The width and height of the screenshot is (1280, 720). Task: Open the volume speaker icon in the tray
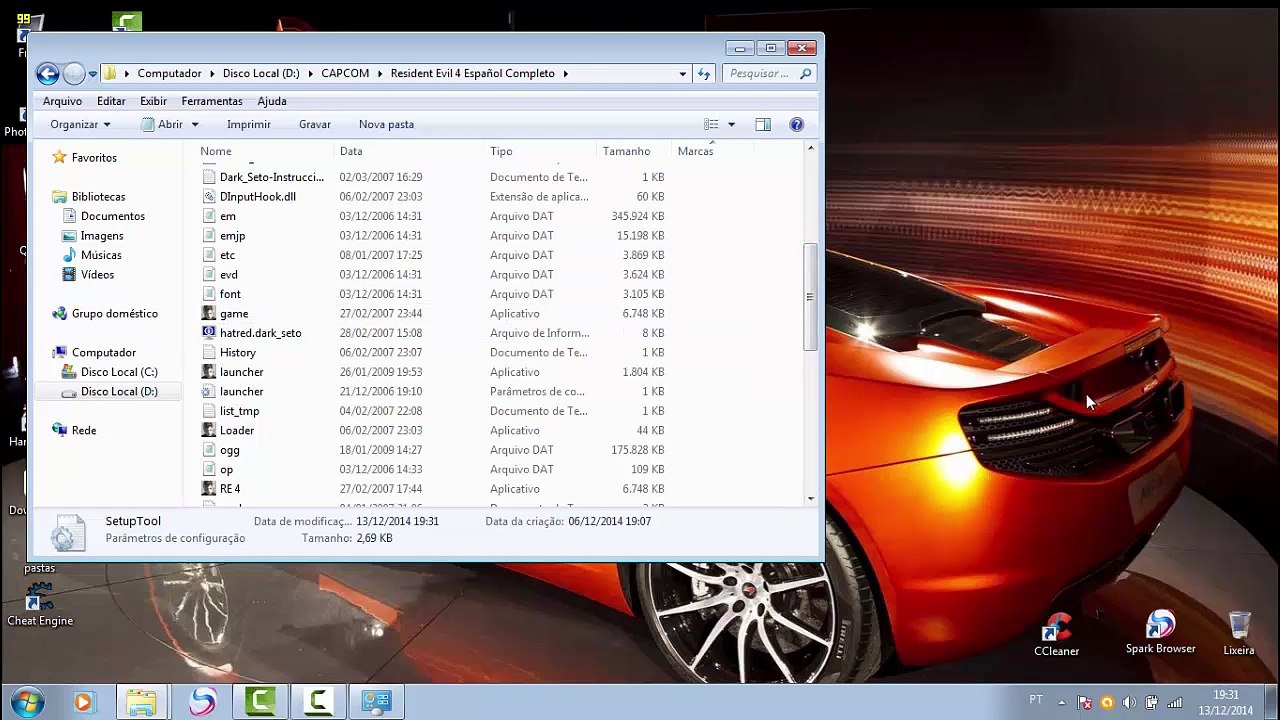(x=1129, y=702)
